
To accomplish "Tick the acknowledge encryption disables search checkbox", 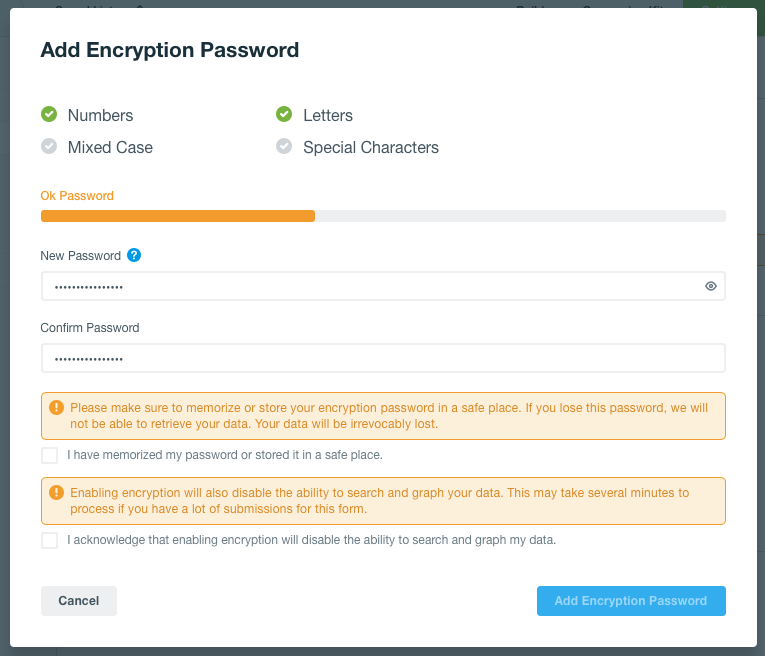I will tap(49, 540).
